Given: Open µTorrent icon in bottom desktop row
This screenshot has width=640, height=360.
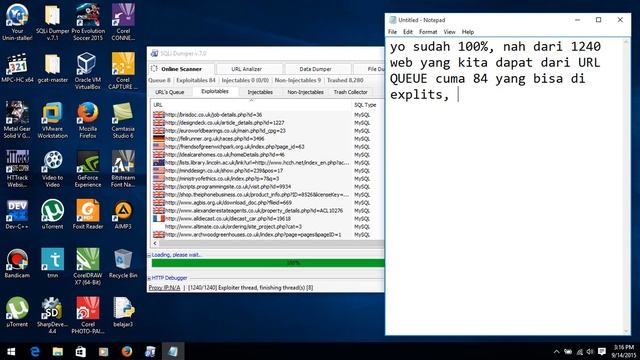Looking at the screenshot, I should coord(17,312).
